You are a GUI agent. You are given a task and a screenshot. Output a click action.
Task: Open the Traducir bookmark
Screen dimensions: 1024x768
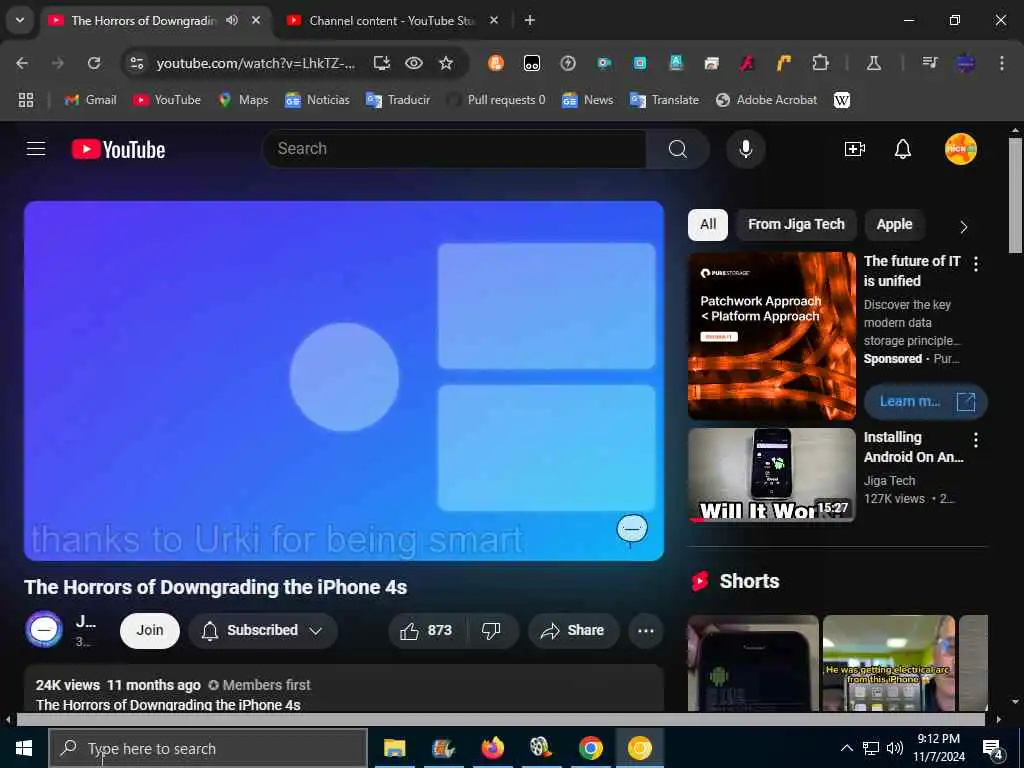[398, 100]
